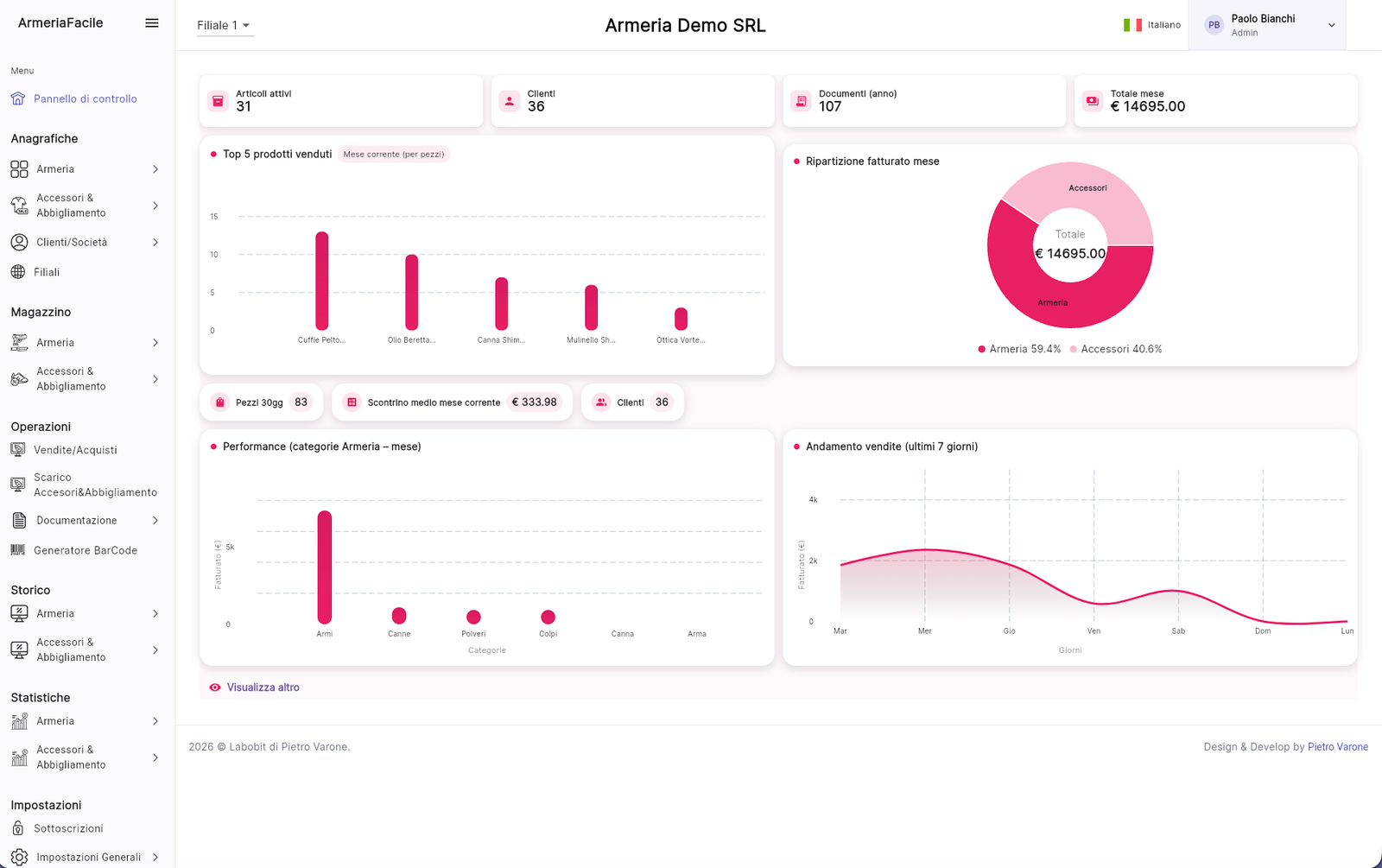Viewport: 1382px width, 868px height.
Task: Open the Filiale 1 branch dropdown
Action: pyautogui.click(x=224, y=25)
